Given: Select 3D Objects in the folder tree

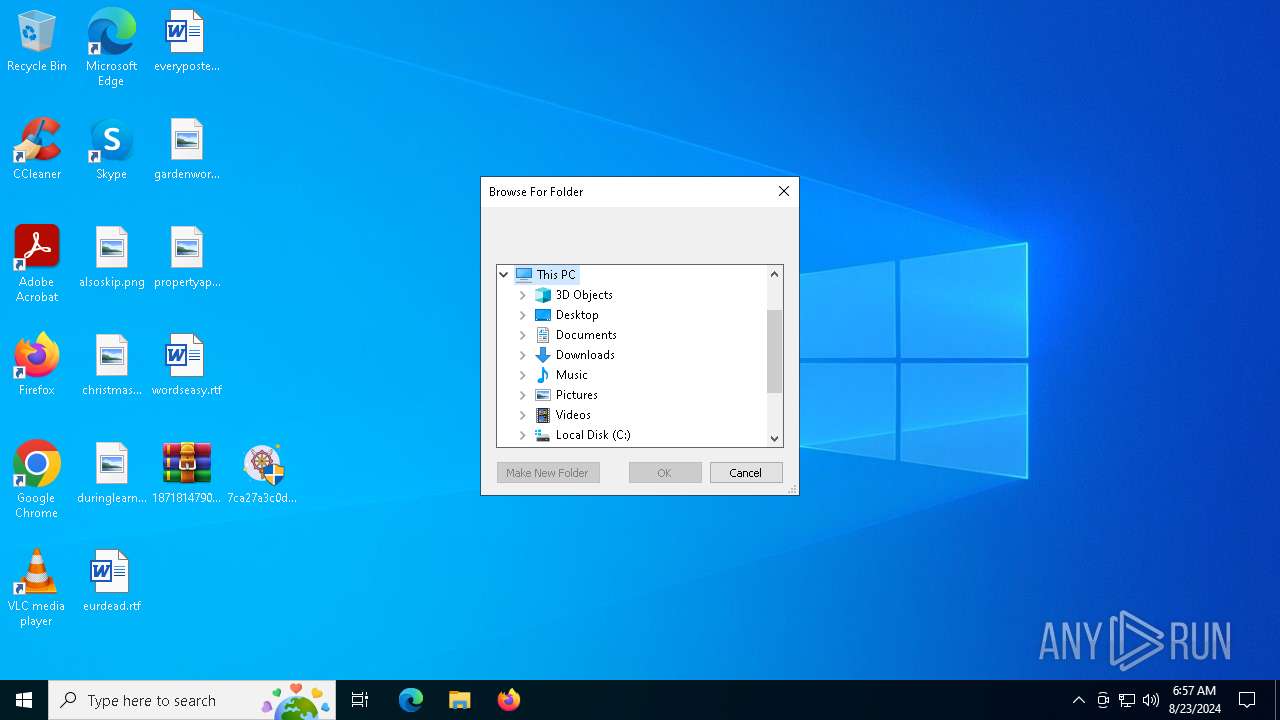Looking at the screenshot, I should [574, 295].
